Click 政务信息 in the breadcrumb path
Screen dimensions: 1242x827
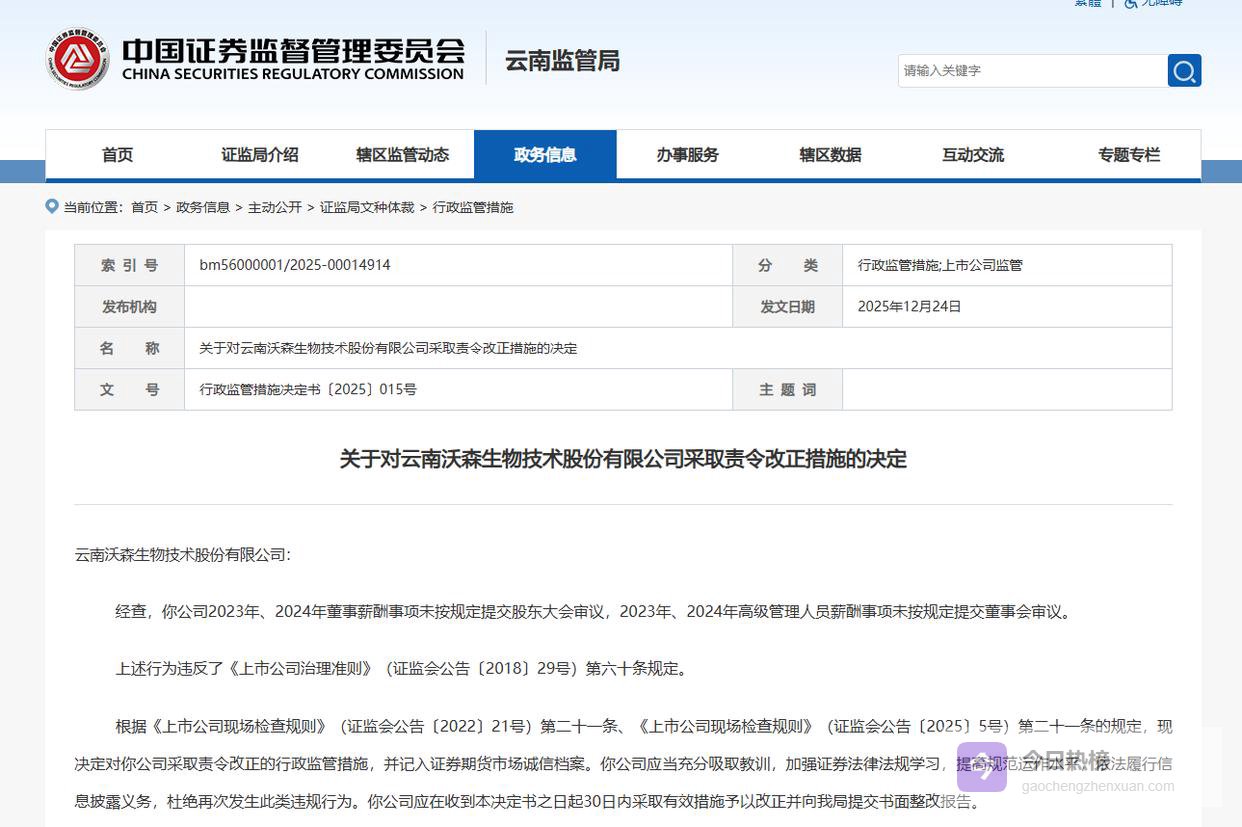[203, 207]
